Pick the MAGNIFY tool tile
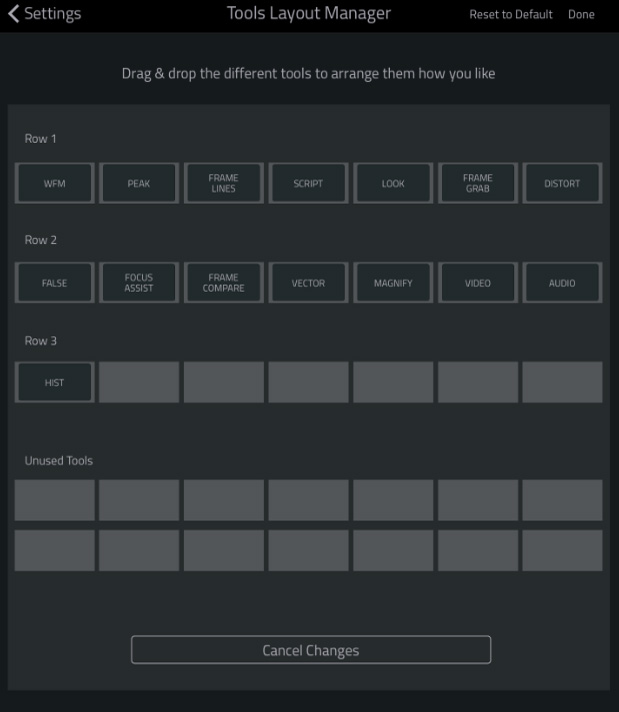The width and height of the screenshot is (619, 712). coord(393,282)
